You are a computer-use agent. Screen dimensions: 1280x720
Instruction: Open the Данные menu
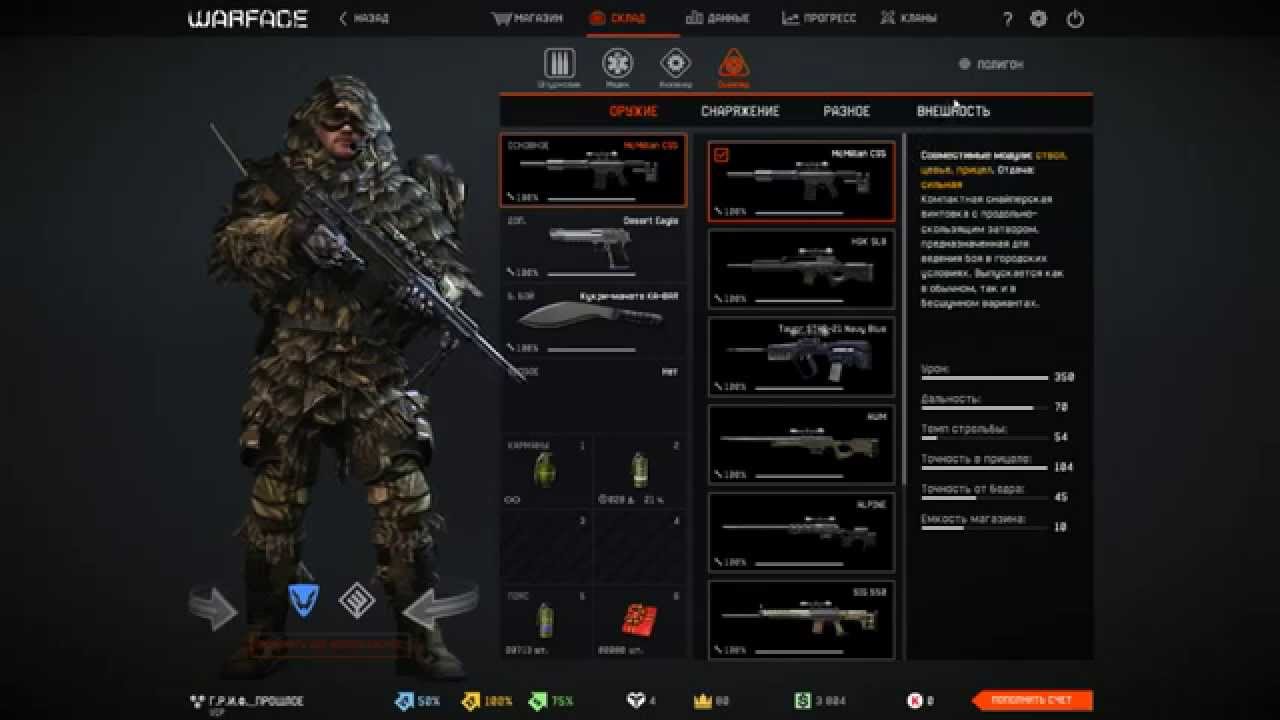tap(718, 18)
